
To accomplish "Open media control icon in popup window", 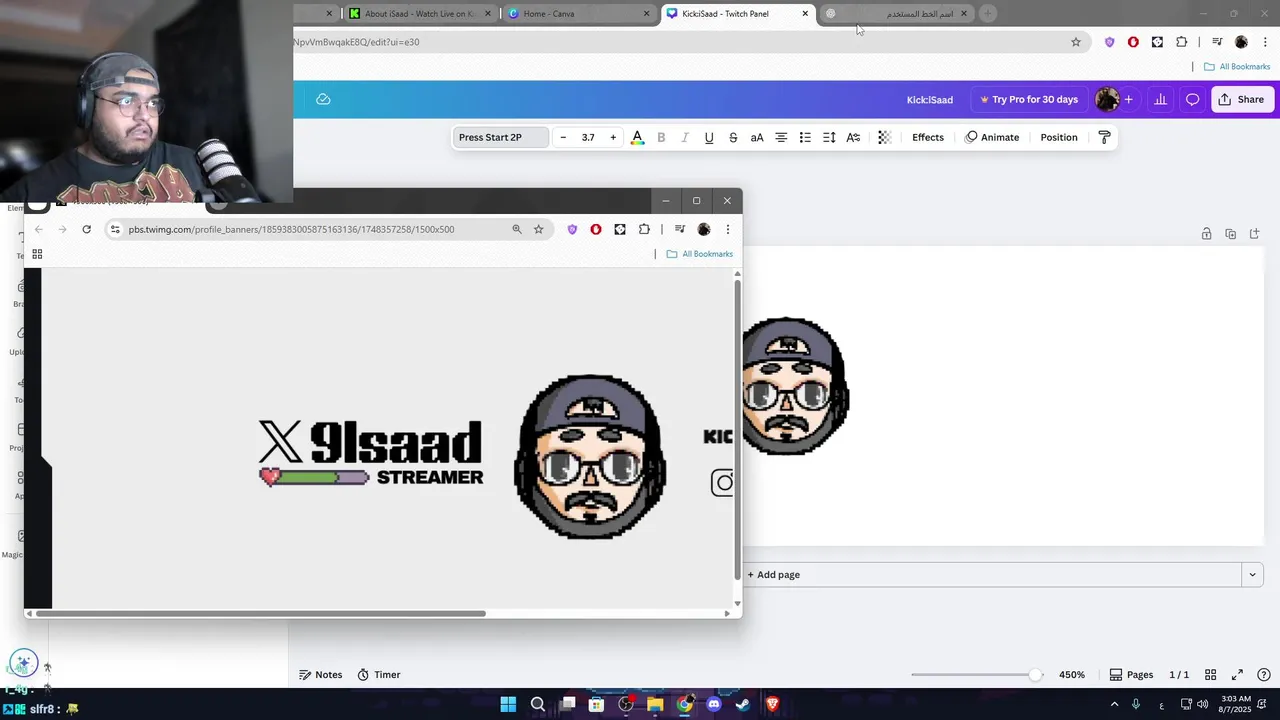I will tap(680, 229).
